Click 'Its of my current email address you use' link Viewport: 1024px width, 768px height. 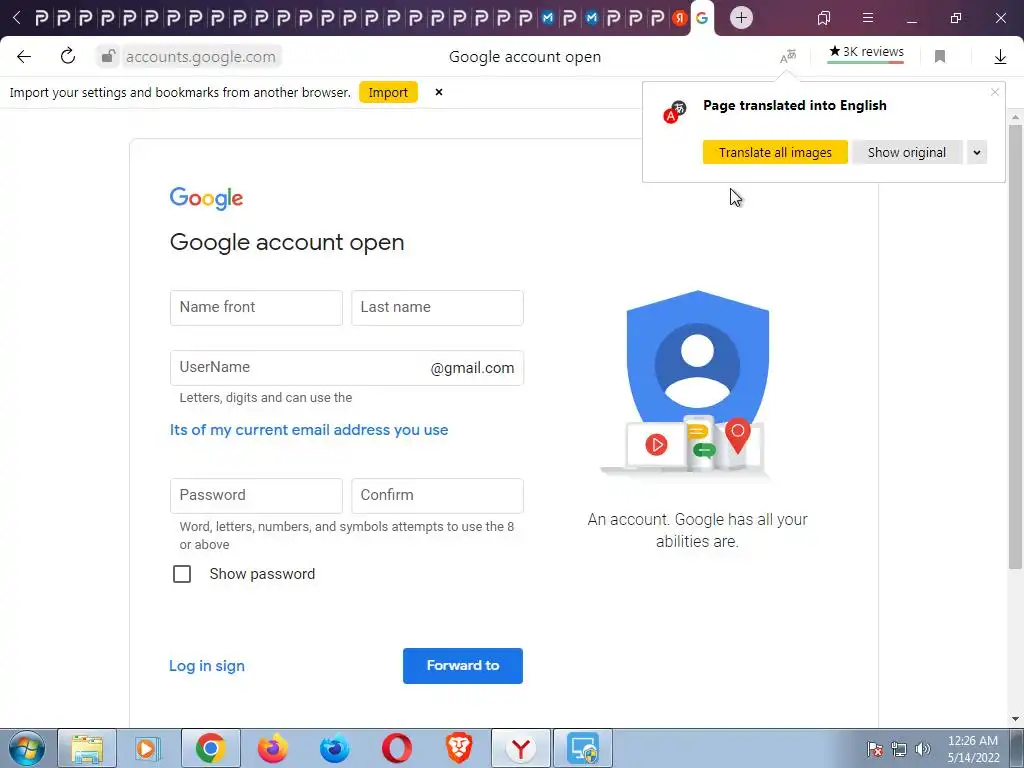tap(309, 430)
